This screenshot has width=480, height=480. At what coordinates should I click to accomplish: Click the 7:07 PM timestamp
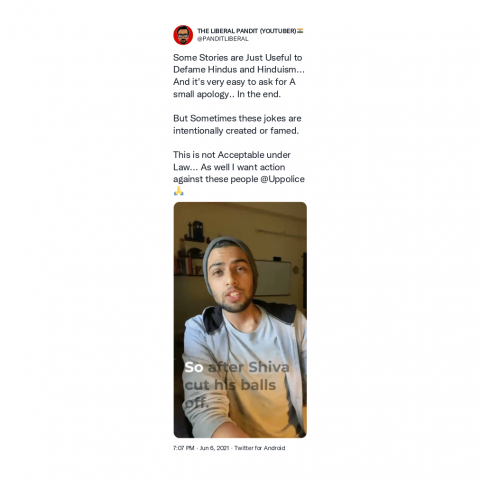(x=183, y=448)
